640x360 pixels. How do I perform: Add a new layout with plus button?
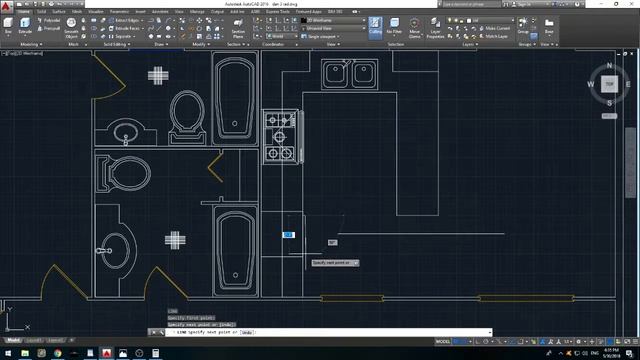pos(72,340)
